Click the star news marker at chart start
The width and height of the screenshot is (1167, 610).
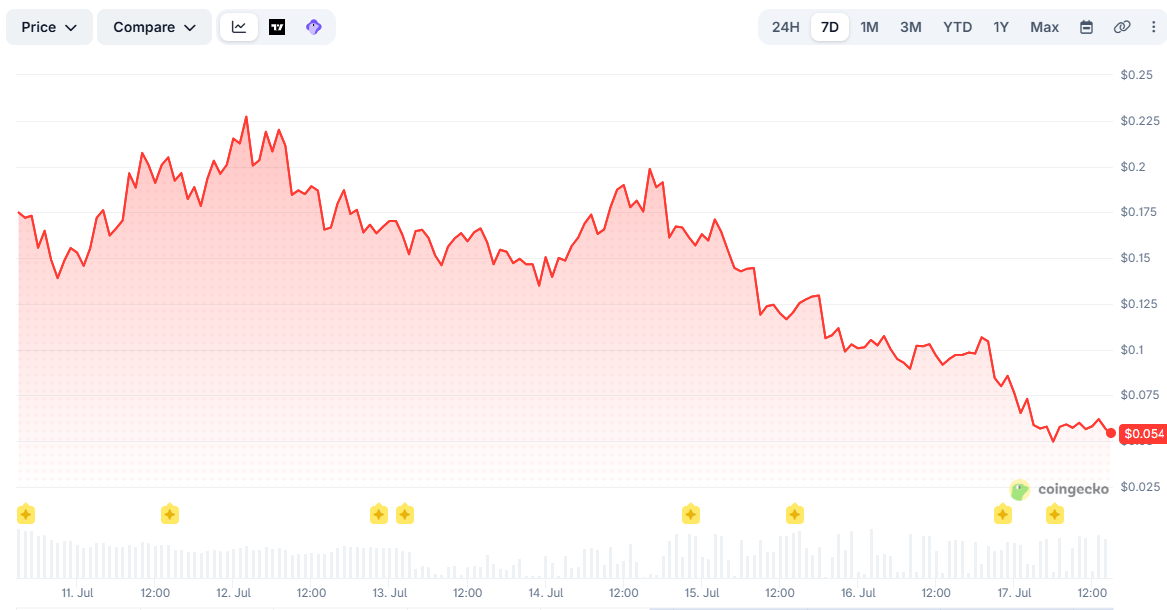26,514
